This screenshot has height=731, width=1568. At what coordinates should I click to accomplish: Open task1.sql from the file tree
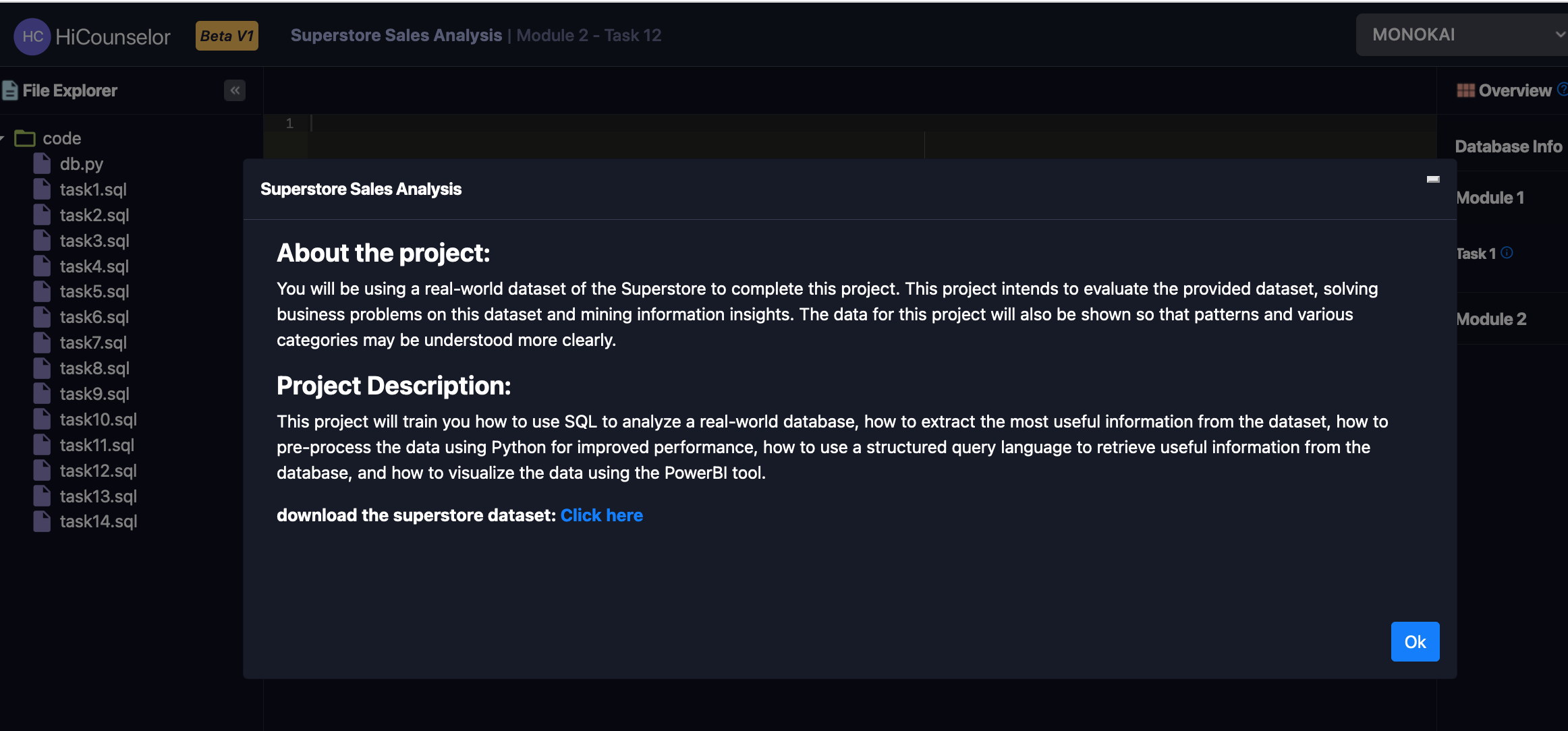pos(93,189)
